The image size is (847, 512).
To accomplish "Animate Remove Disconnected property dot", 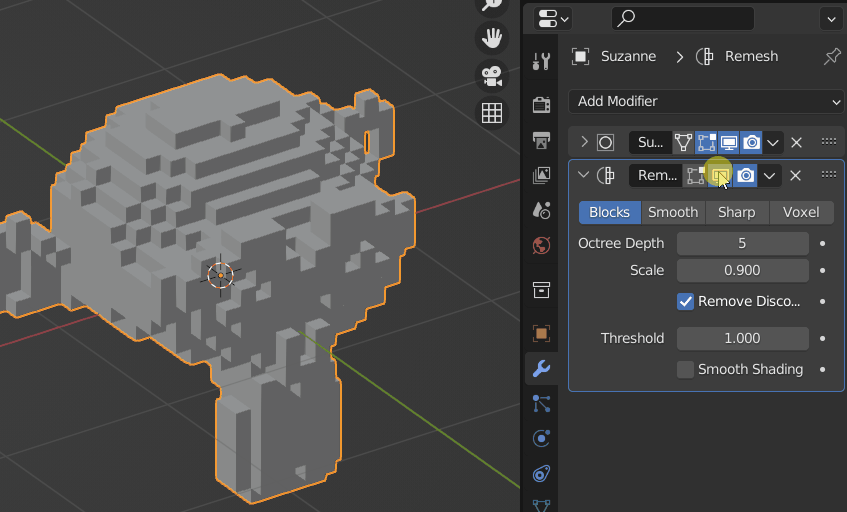I will pyautogui.click(x=823, y=301).
